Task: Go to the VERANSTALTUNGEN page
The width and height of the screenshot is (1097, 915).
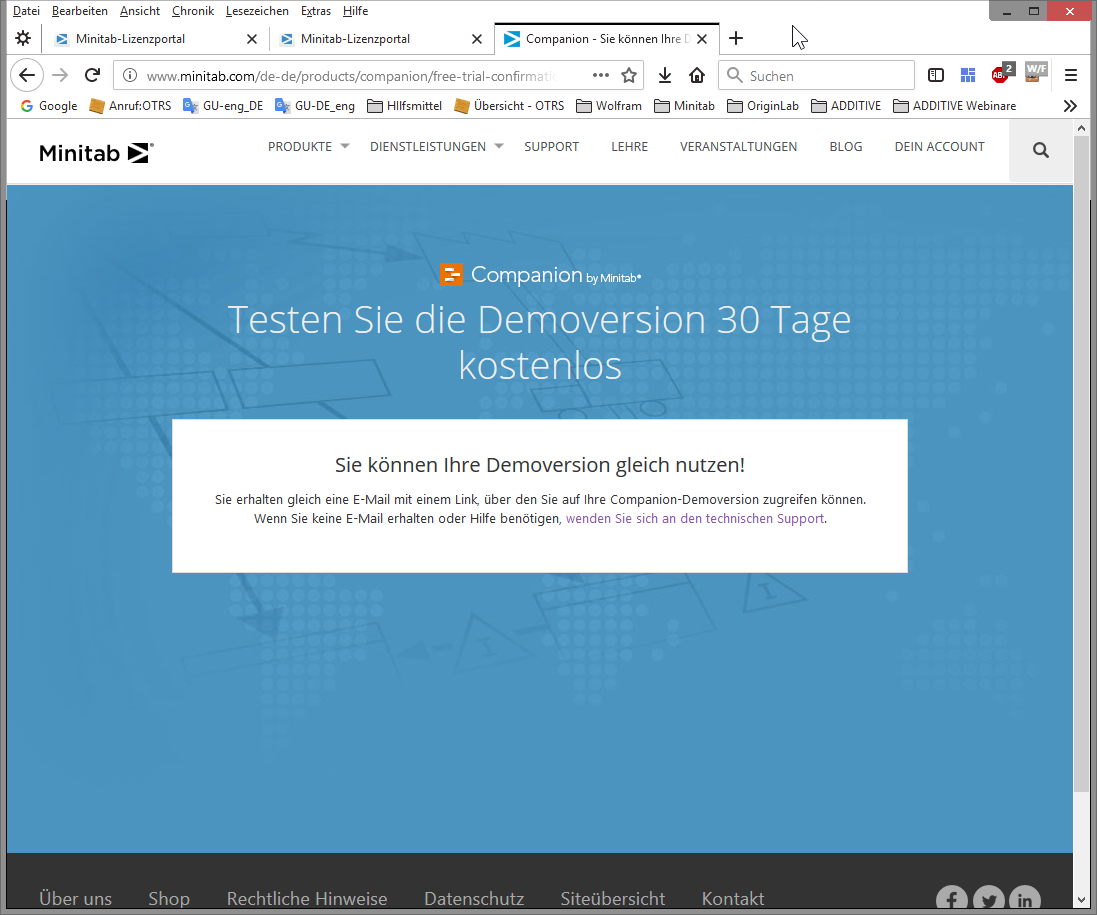Action: click(x=738, y=147)
